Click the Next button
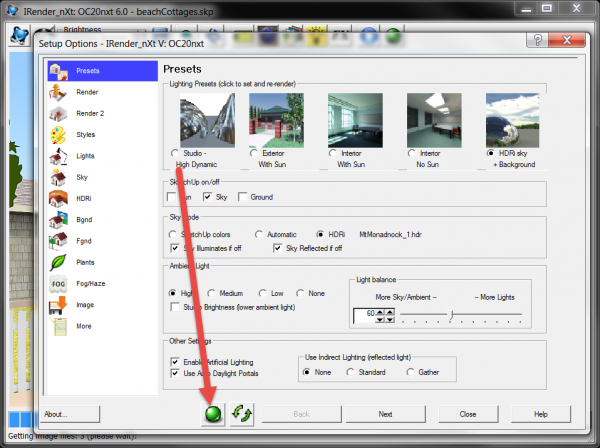Image resolution: width=600 pixels, height=448 pixels. [x=385, y=413]
